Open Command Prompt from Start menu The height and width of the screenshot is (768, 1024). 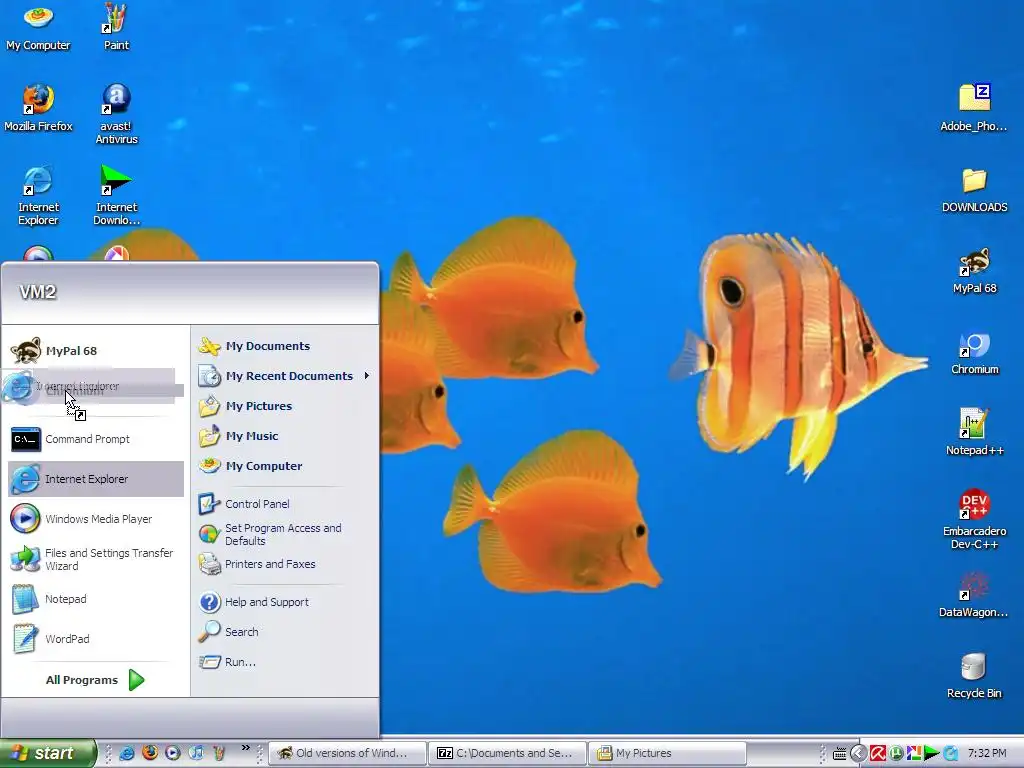pyautogui.click(x=96, y=439)
